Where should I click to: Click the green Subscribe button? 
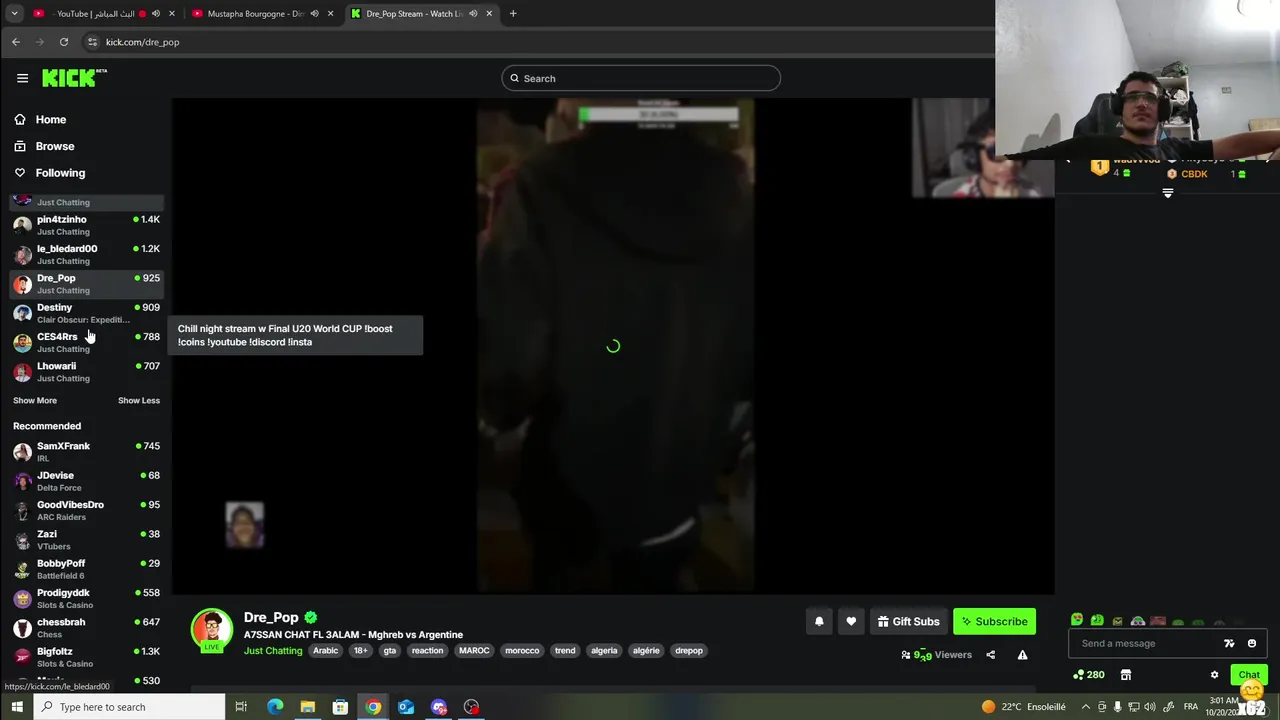click(x=995, y=621)
